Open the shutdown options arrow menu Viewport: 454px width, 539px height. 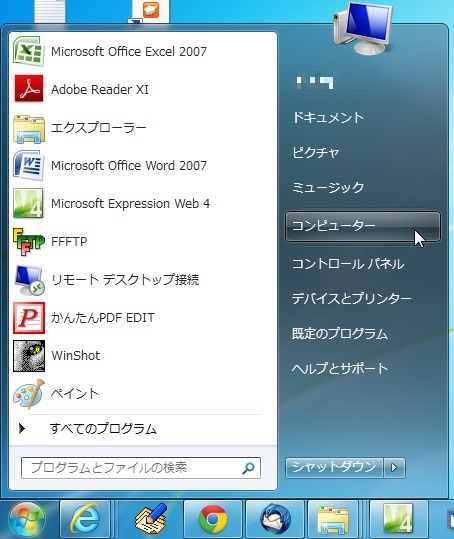coord(394,468)
